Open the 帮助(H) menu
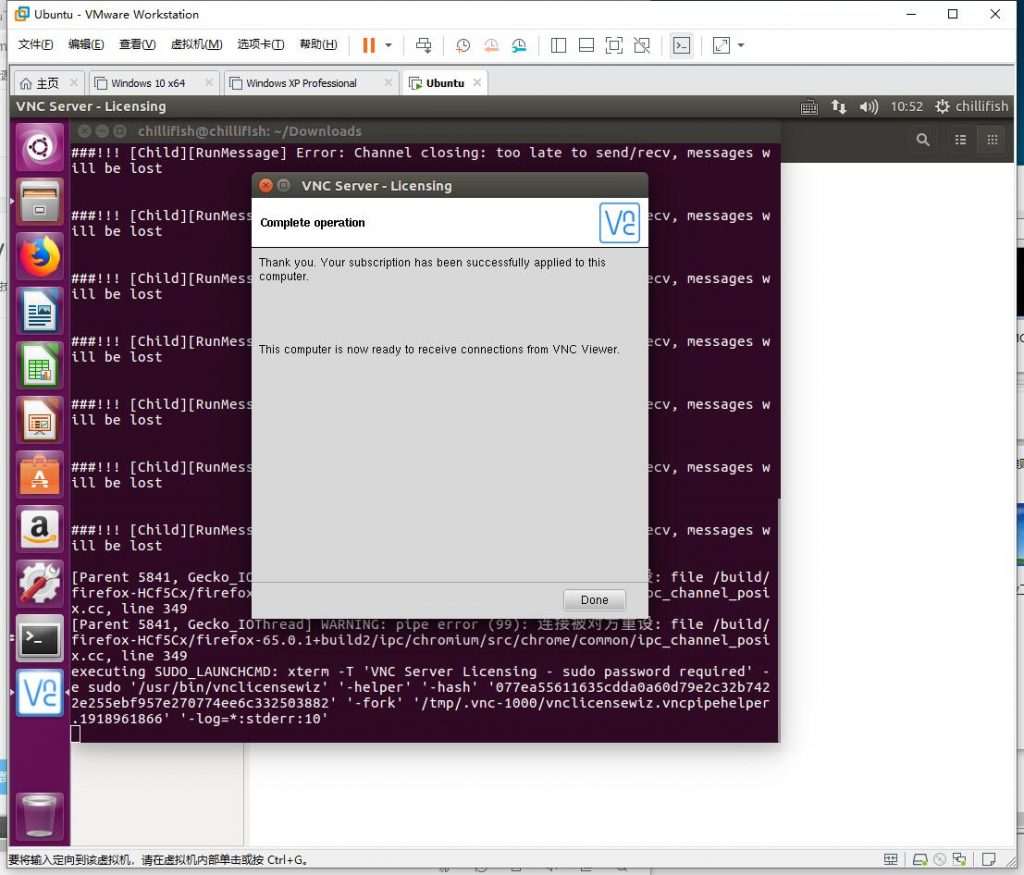 tap(318, 44)
